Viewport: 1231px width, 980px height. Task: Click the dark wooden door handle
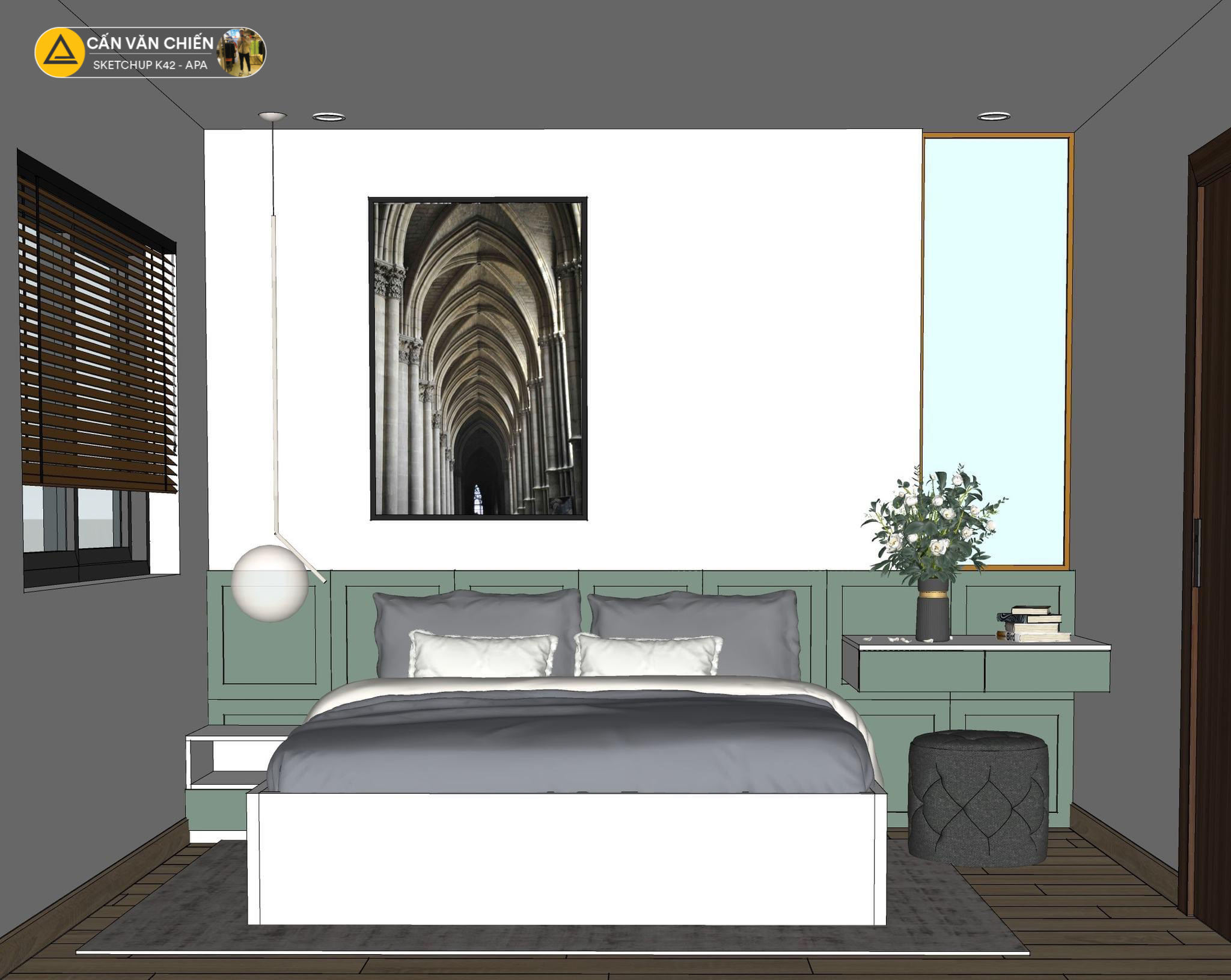pos(1197,552)
